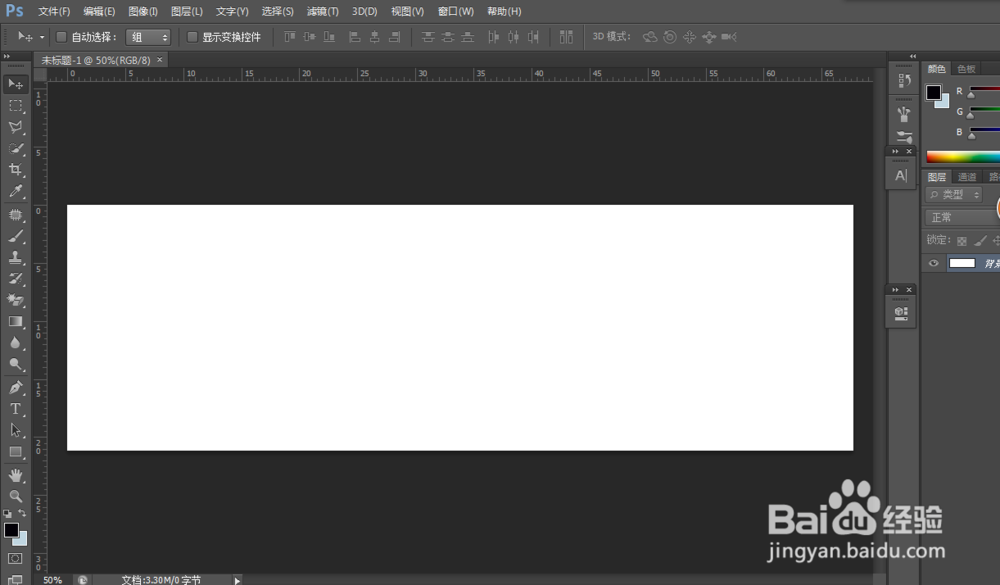Open the 文件(F) menu
Screen dimensions: 1000x585
click(54, 11)
